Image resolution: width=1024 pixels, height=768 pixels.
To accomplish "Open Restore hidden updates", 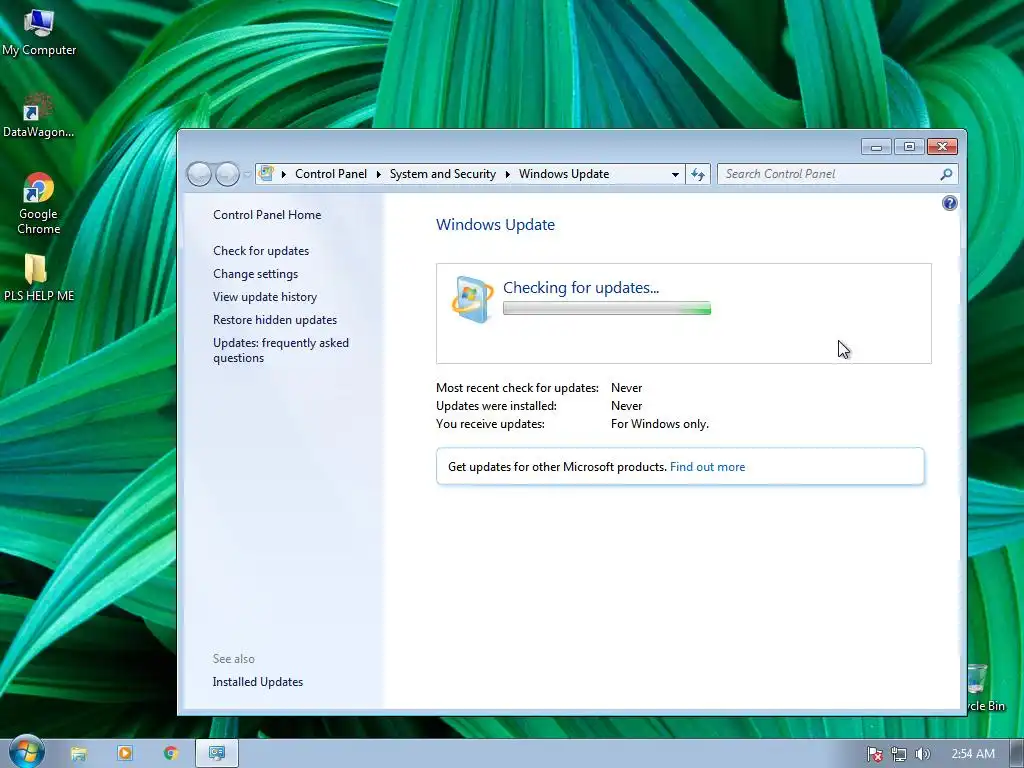I will [275, 320].
